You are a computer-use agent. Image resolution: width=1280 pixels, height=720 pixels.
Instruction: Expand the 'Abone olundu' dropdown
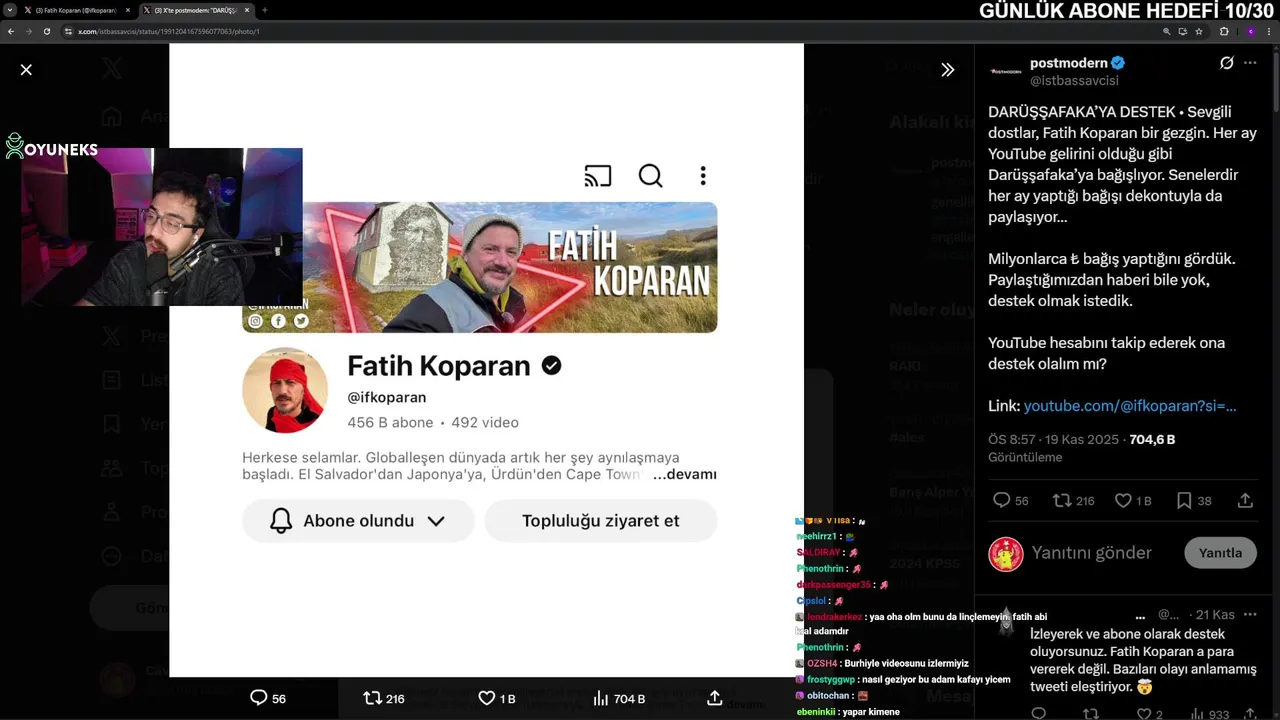tap(358, 521)
